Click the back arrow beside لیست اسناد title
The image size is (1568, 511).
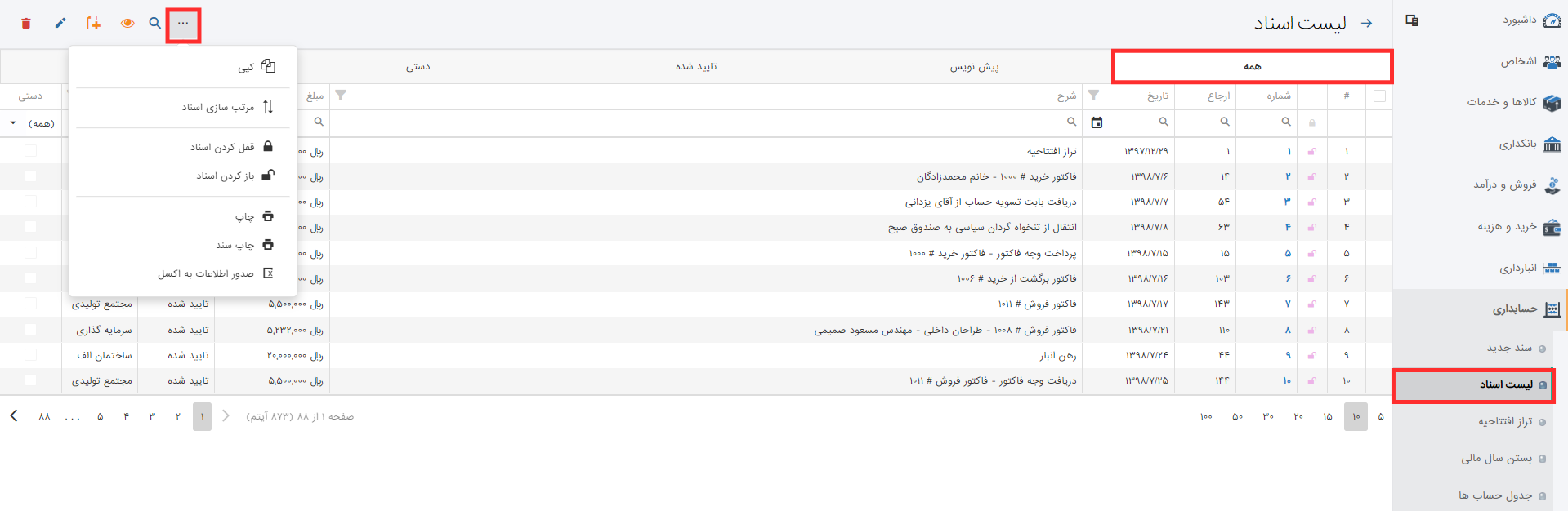(x=1366, y=24)
